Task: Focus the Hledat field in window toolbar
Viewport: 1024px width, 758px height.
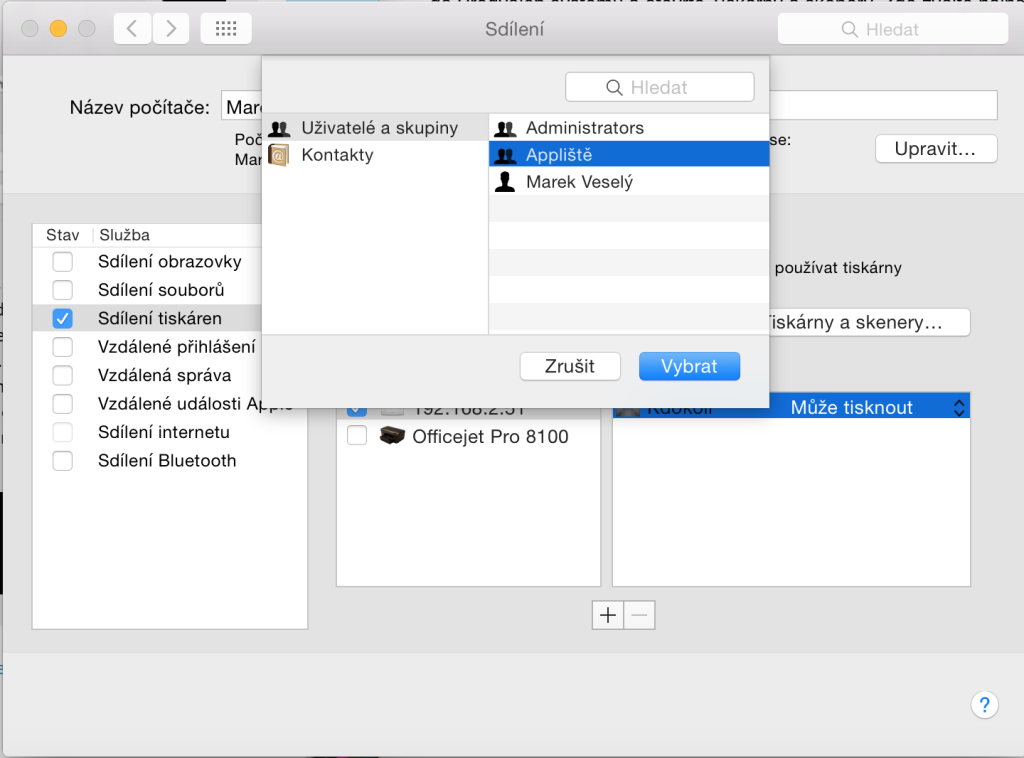Action: (x=893, y=29)
